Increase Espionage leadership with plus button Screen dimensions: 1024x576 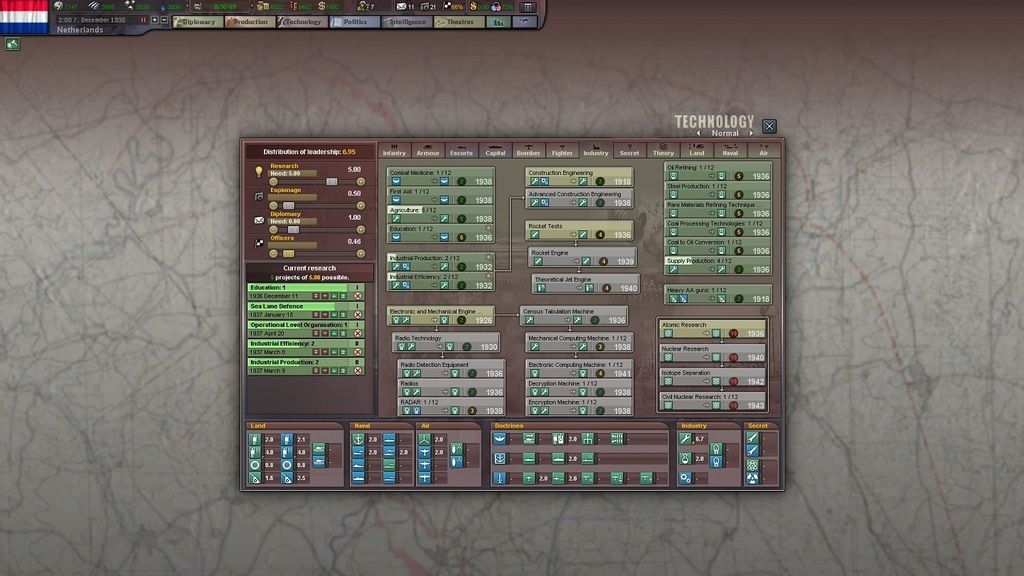point(360,206)
